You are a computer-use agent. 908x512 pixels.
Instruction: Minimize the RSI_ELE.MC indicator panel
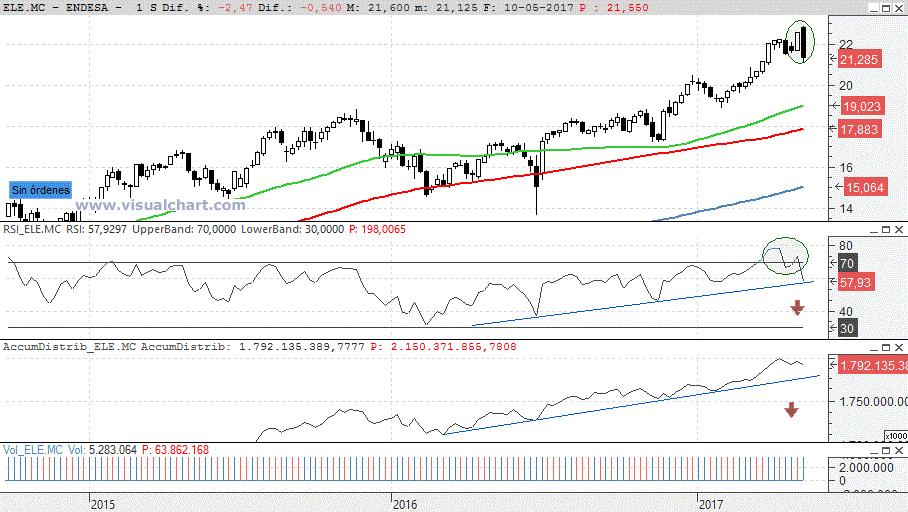[x=874, y=230]
